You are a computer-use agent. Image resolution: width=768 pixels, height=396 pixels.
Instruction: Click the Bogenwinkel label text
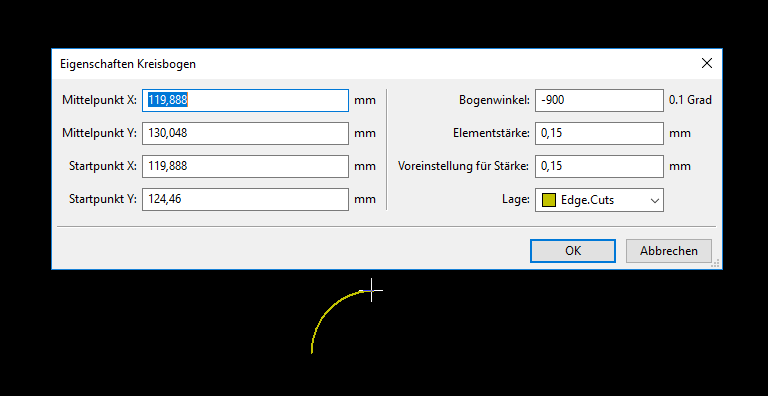494,100
